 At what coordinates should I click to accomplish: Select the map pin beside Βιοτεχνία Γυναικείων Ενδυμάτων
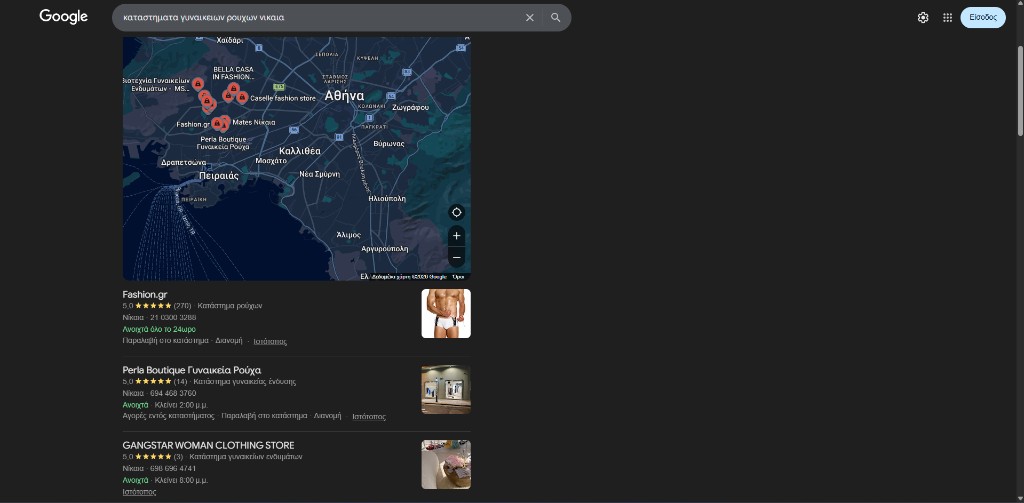point(198,84)
